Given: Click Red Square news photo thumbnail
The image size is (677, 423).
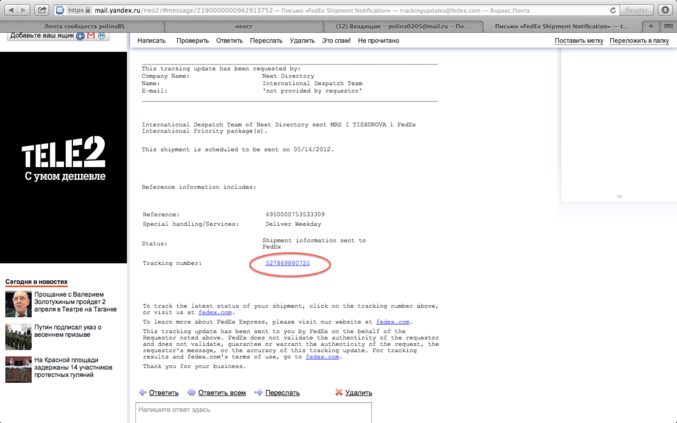Looking at the screenshot, I should click(18, 369).
